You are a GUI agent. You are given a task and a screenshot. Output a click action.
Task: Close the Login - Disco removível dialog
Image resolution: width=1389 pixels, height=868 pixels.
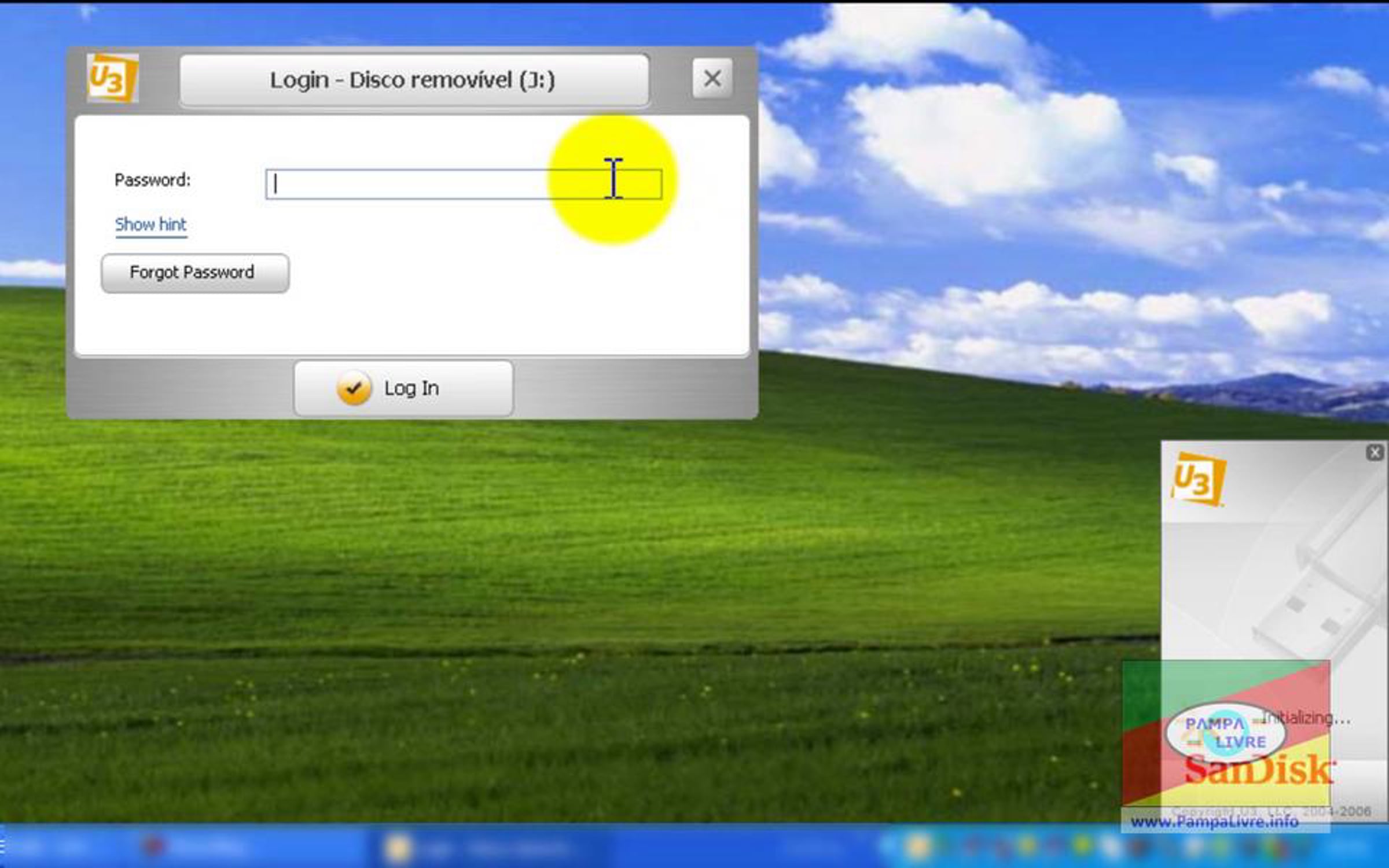[712, 78]
